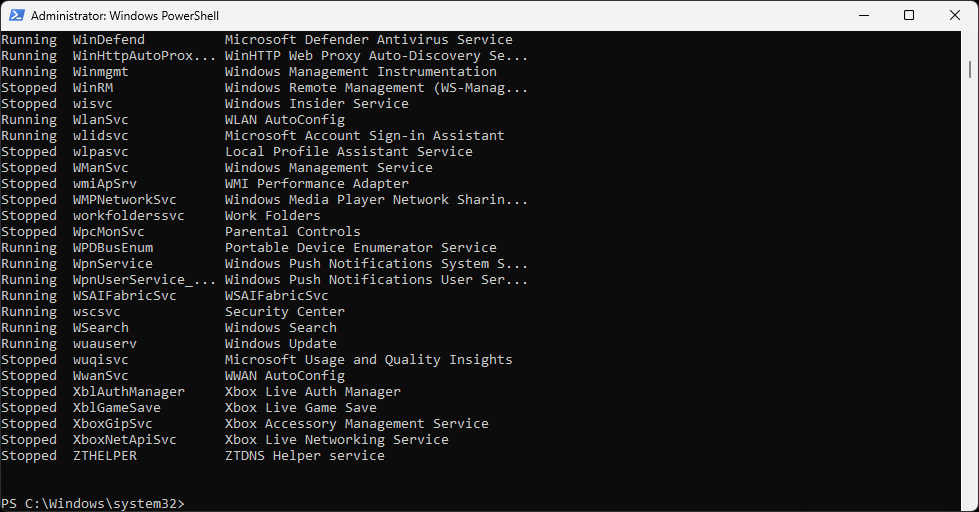Viewport: 979px width, 512px height.
Task: Minimize the PowerShell window
Action: click(x=863, y=15)
